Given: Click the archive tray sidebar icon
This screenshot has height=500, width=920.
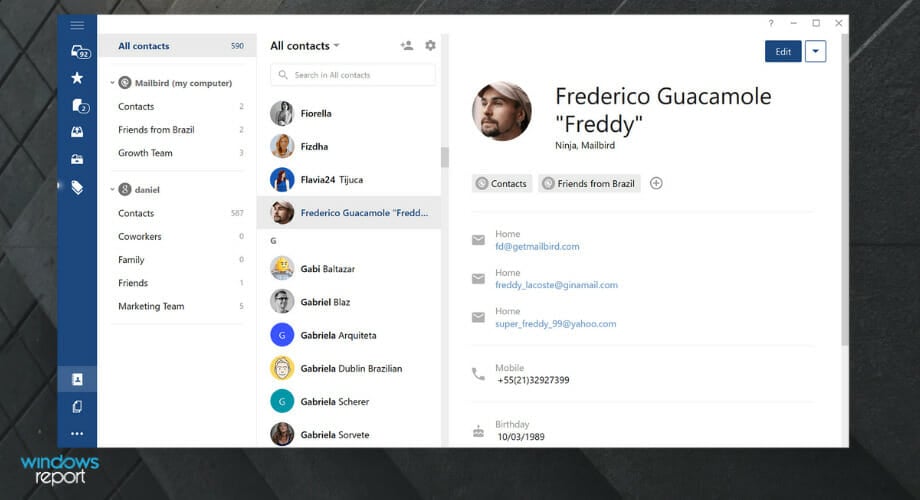Looking at the screenshot, I should click(77, 132).
